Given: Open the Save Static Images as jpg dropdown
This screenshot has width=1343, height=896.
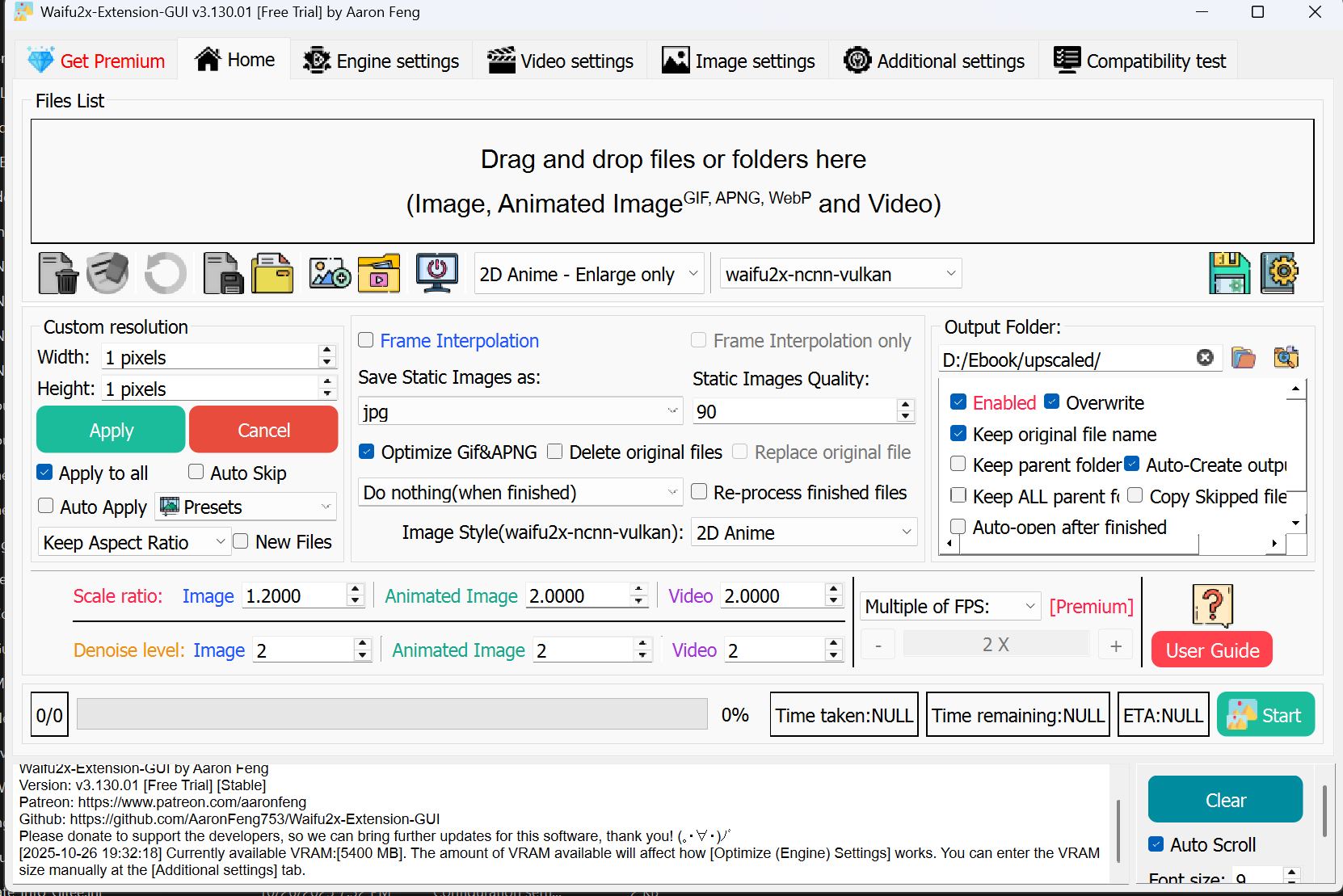Looking at the screenshot, I should [x=520, y=412].
